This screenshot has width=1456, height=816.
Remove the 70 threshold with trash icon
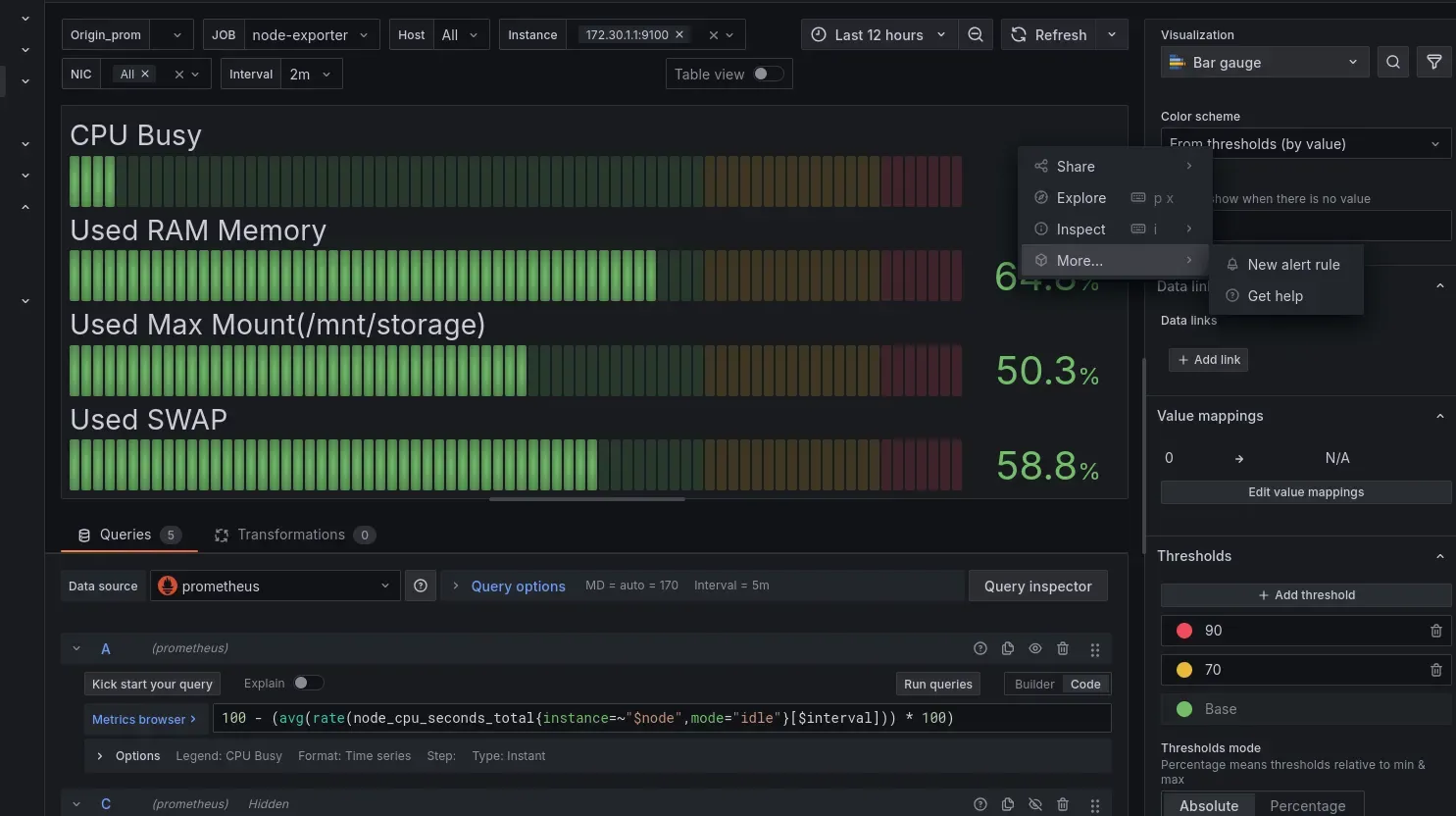tap(1436, 670)
